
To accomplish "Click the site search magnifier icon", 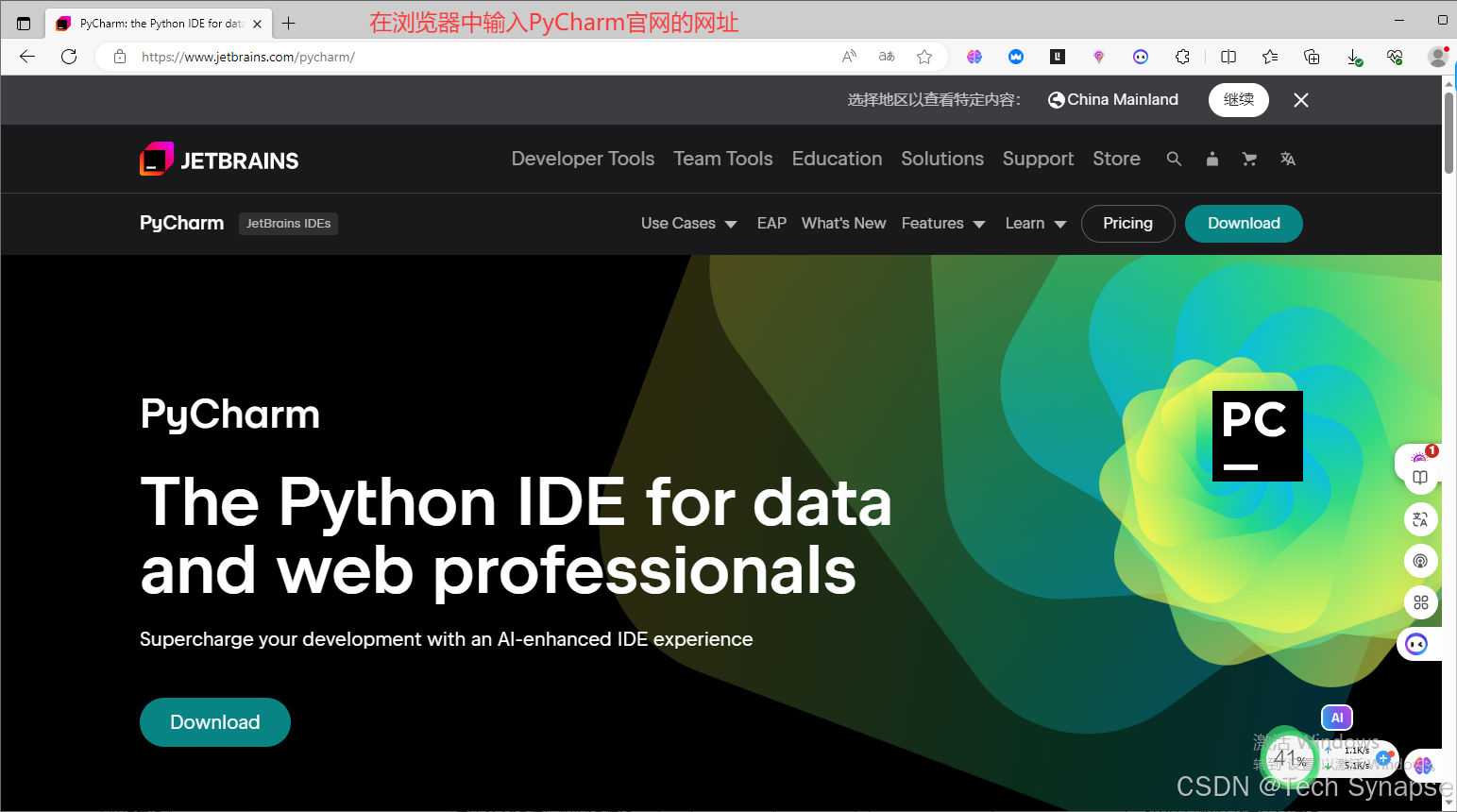I will tap(1174, 159).
